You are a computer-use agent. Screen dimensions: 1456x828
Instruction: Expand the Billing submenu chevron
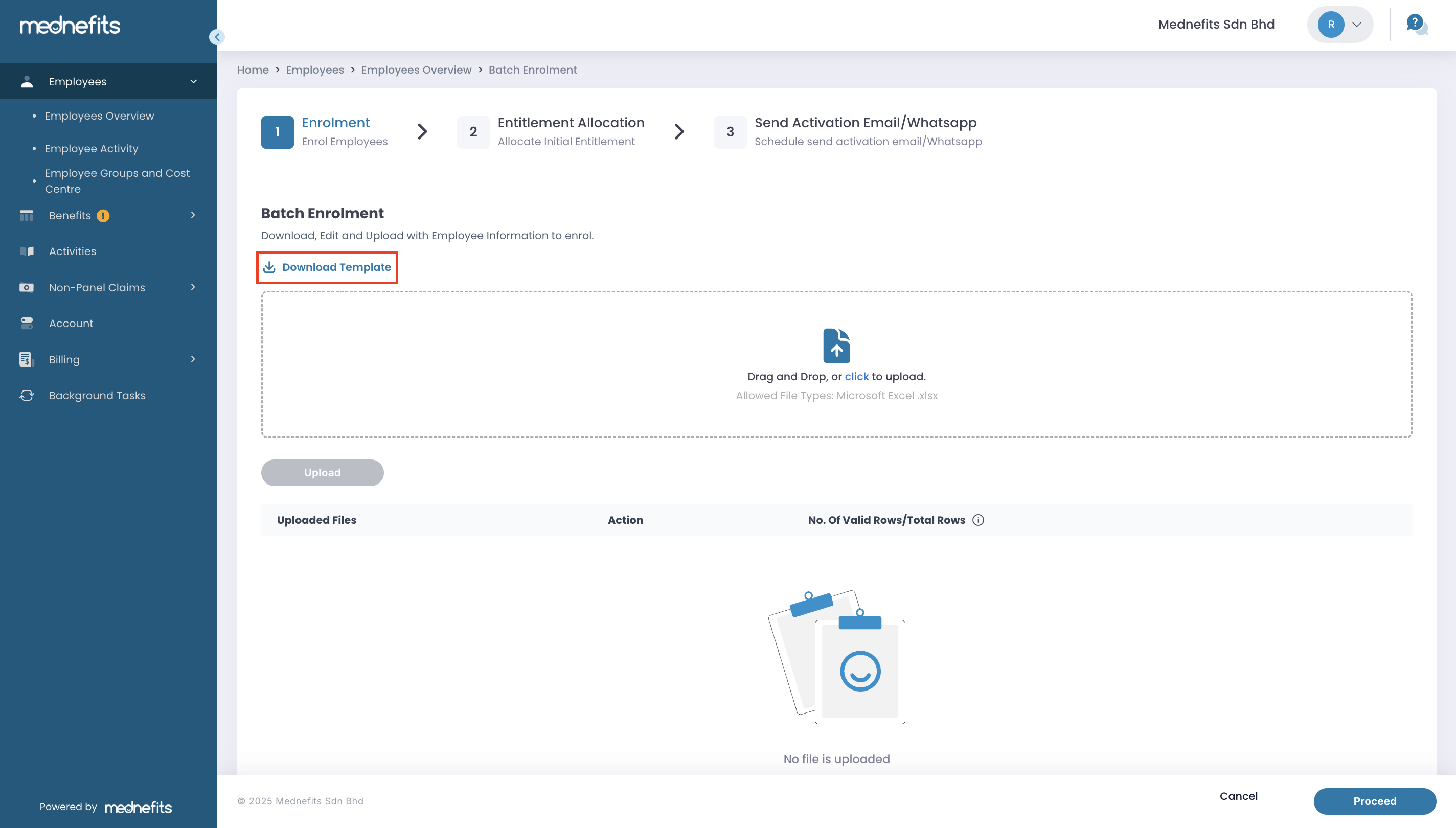point(193,359)
